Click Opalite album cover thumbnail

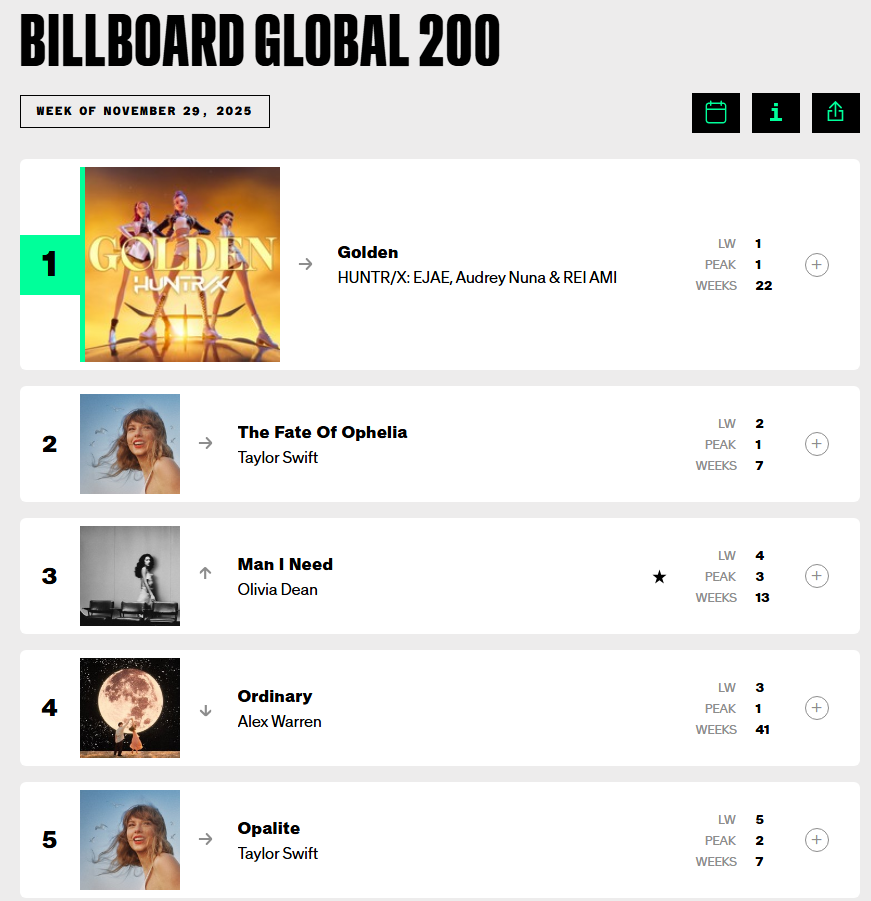pos(130,840)
